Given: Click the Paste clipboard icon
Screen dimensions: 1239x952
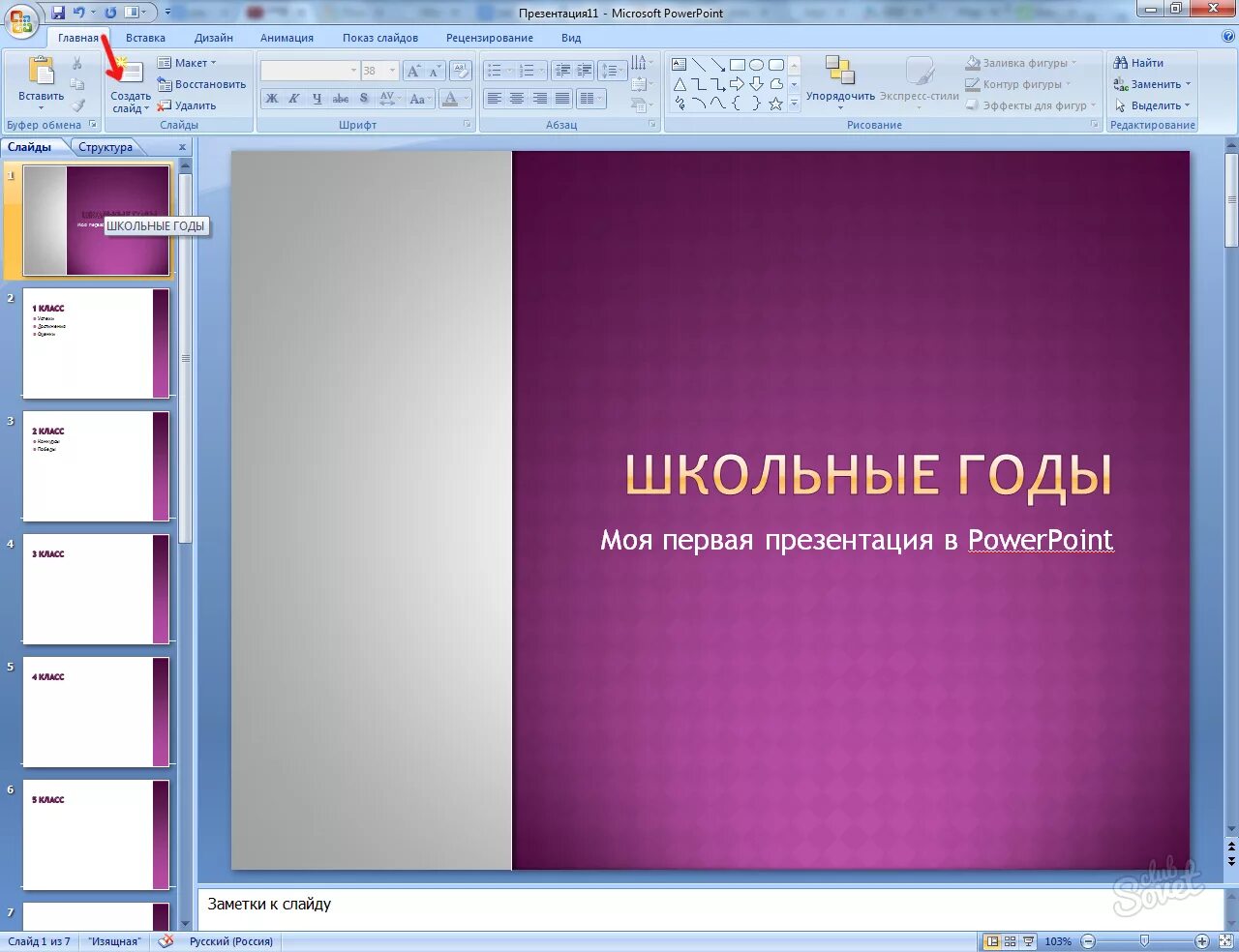Looking at the screenshot, I should click(41, 73).
